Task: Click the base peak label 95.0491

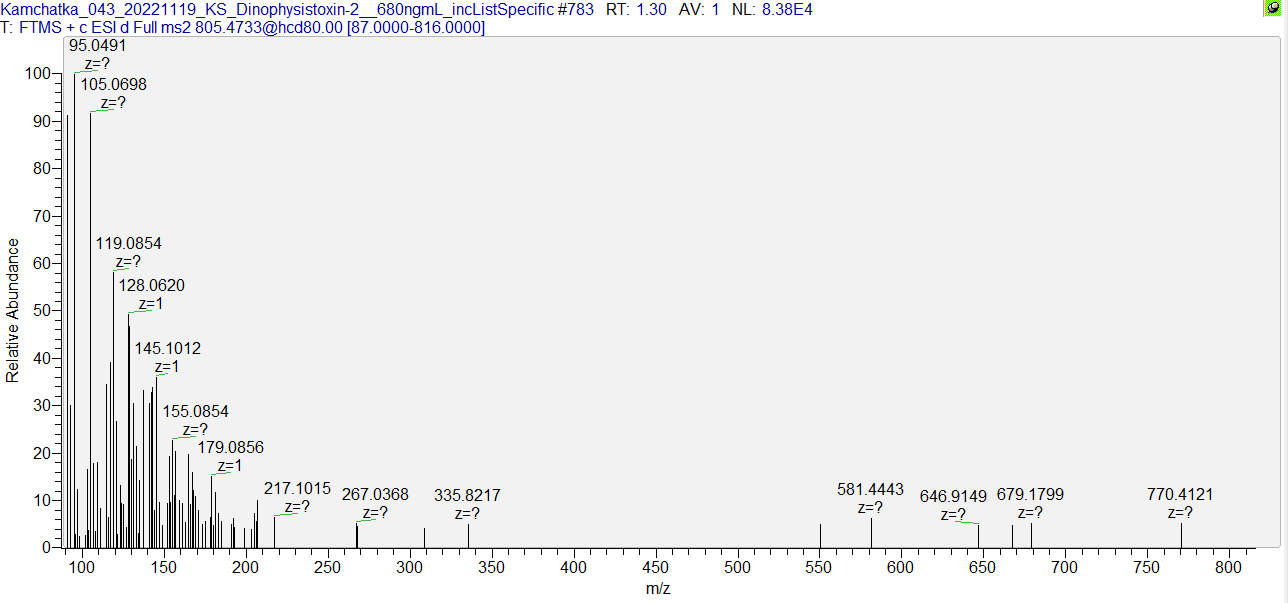Action: (x=97, y=46)
